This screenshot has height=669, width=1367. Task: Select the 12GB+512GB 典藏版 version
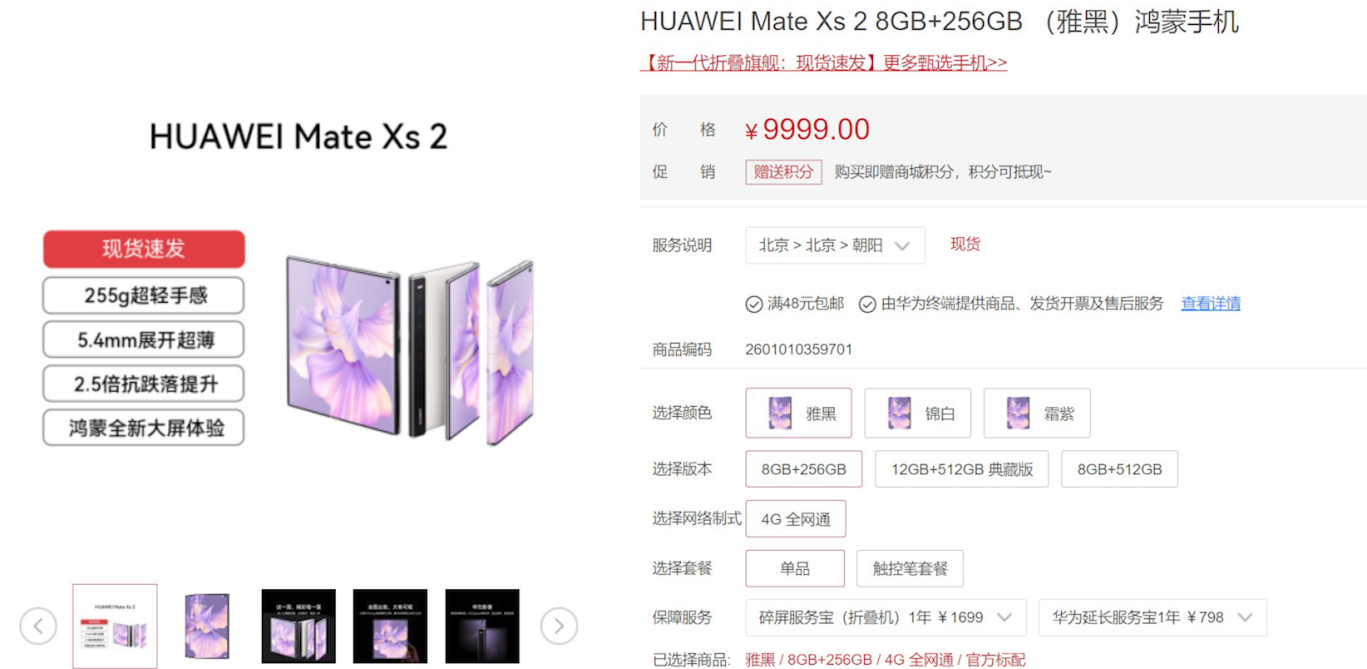[x=962, y=469]
